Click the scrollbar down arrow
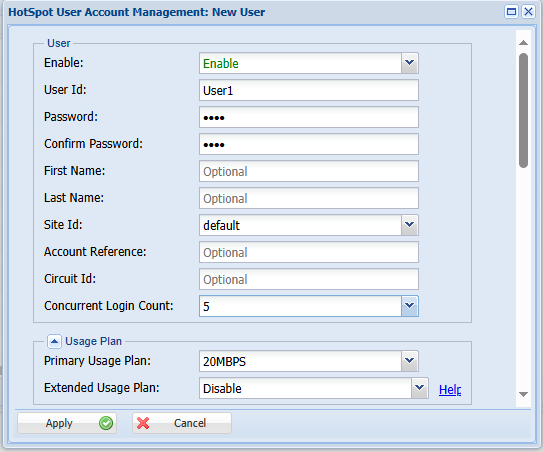 523,394
